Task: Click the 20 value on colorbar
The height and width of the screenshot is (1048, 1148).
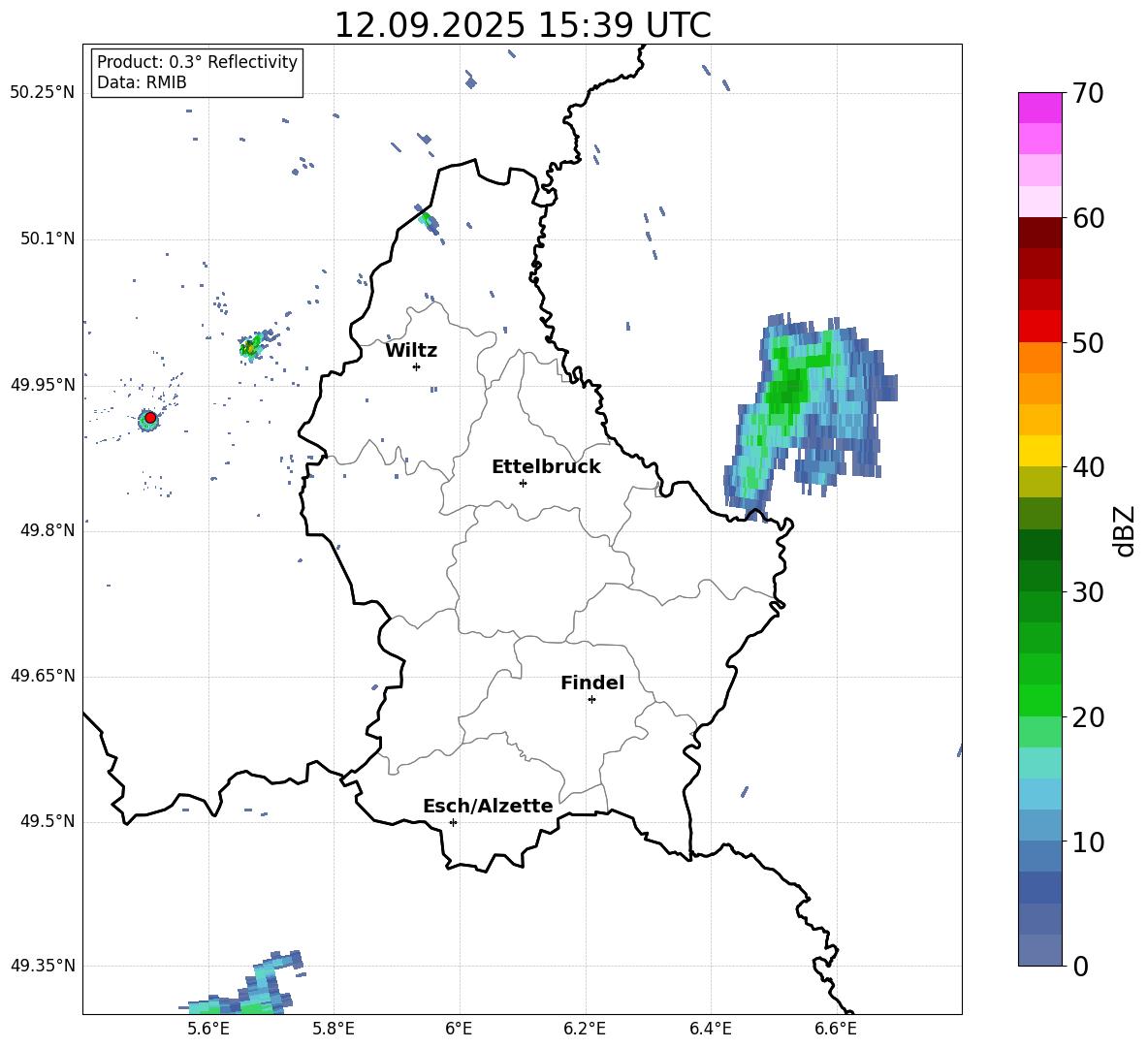Action: 1088,717
